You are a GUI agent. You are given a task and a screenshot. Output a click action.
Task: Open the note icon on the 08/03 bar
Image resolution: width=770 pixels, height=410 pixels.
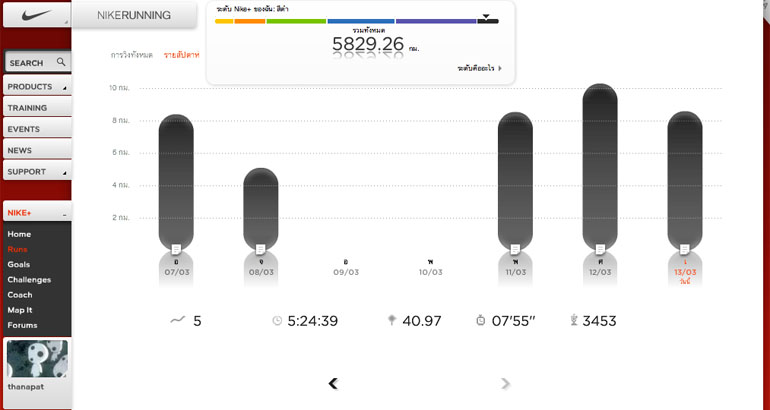[x=261, y=247]
